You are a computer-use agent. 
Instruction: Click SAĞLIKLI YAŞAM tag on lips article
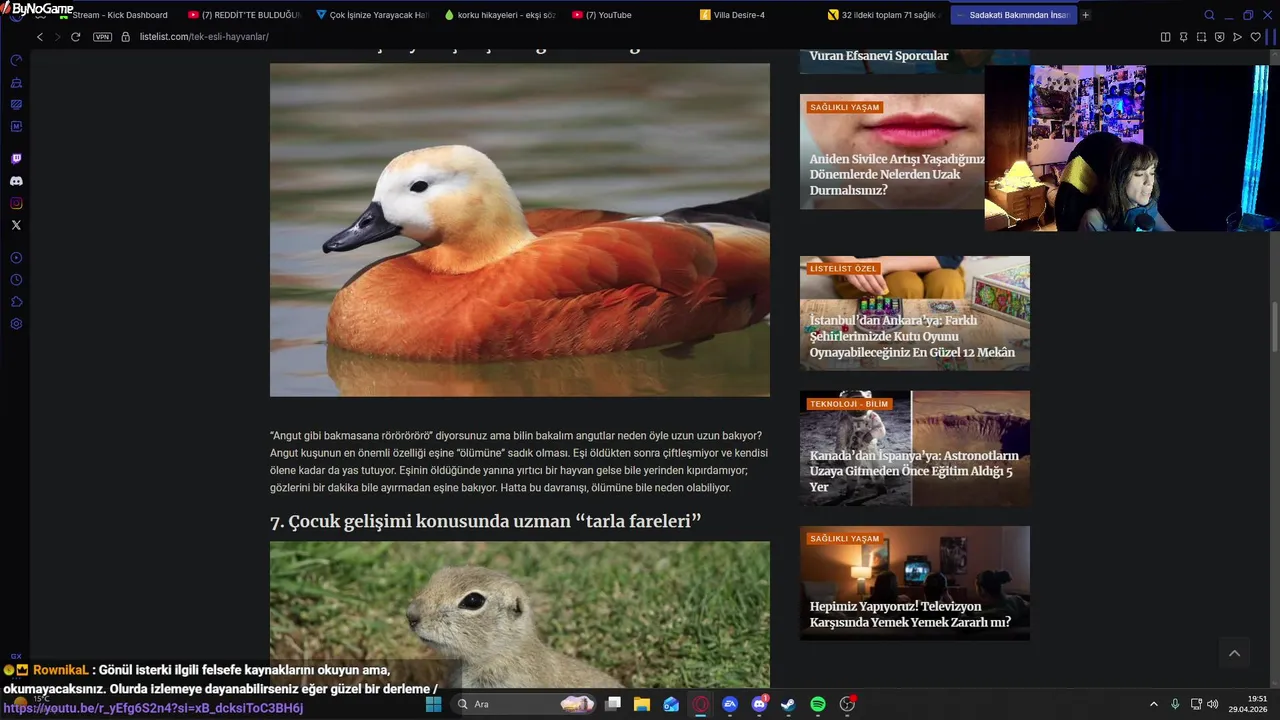click(x=845, y=107)
